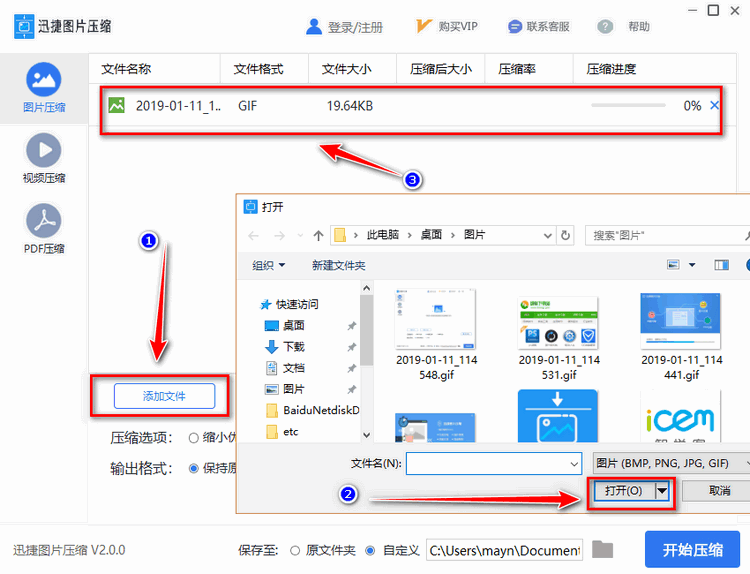Click the 登录/注册 link text
Viewport: 750px width, 574px height.
pos(355,27)
